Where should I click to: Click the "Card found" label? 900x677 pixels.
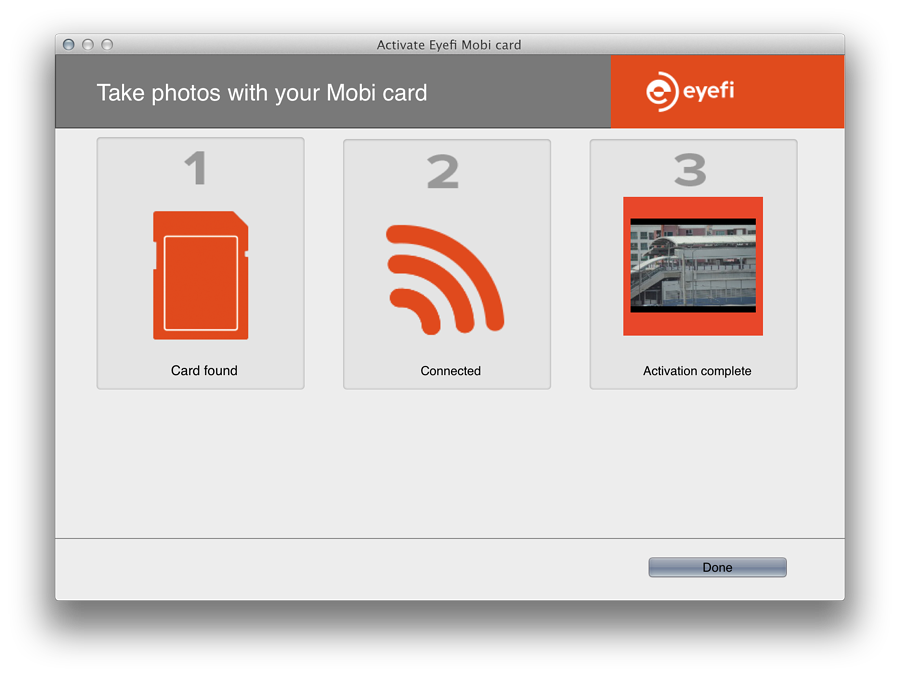click(204, 370)
